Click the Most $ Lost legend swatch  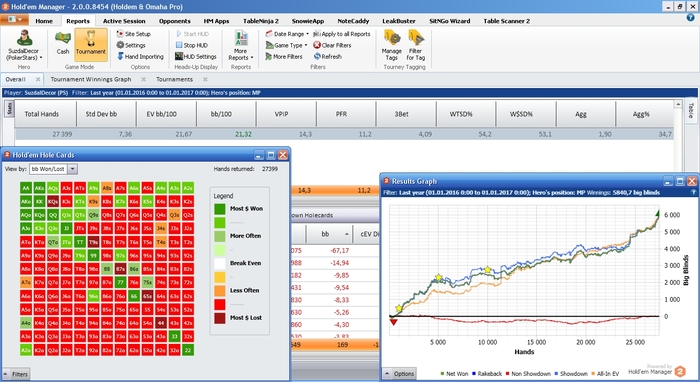tap(220, 318)
